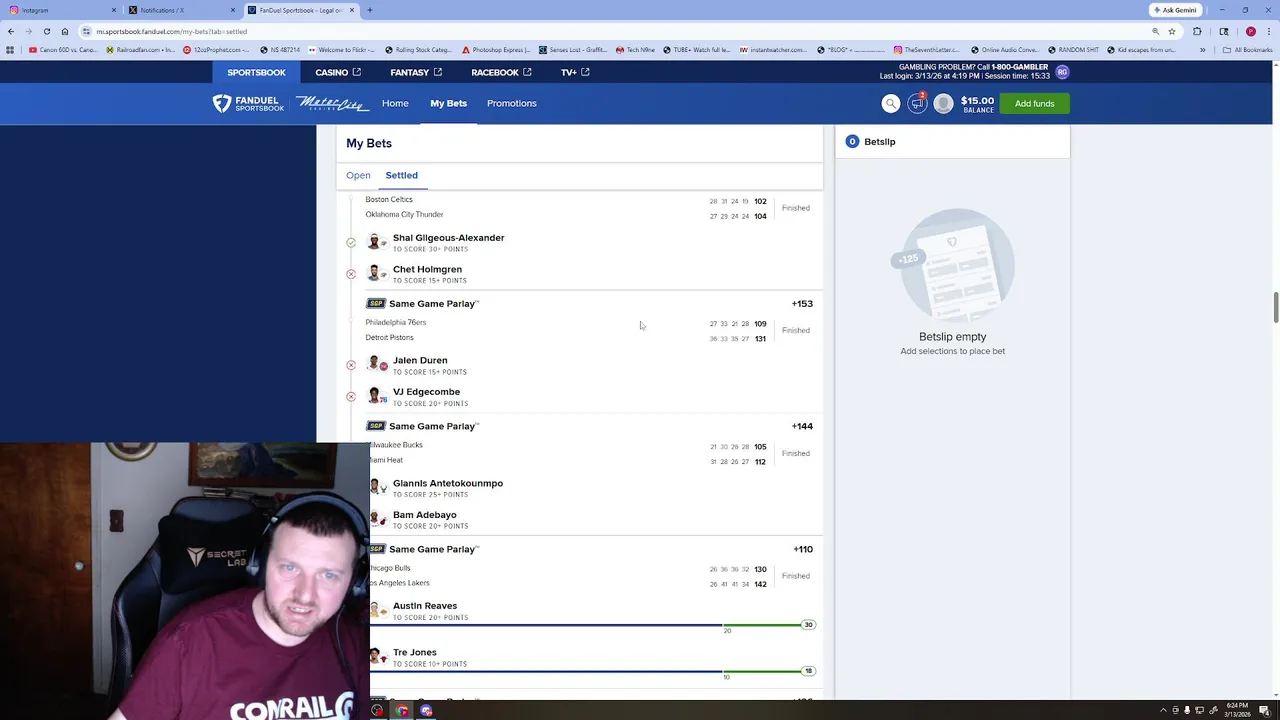Click the Chrome icon in the taskbar
Screen dimensions: 1280x720
pos(401,710)
